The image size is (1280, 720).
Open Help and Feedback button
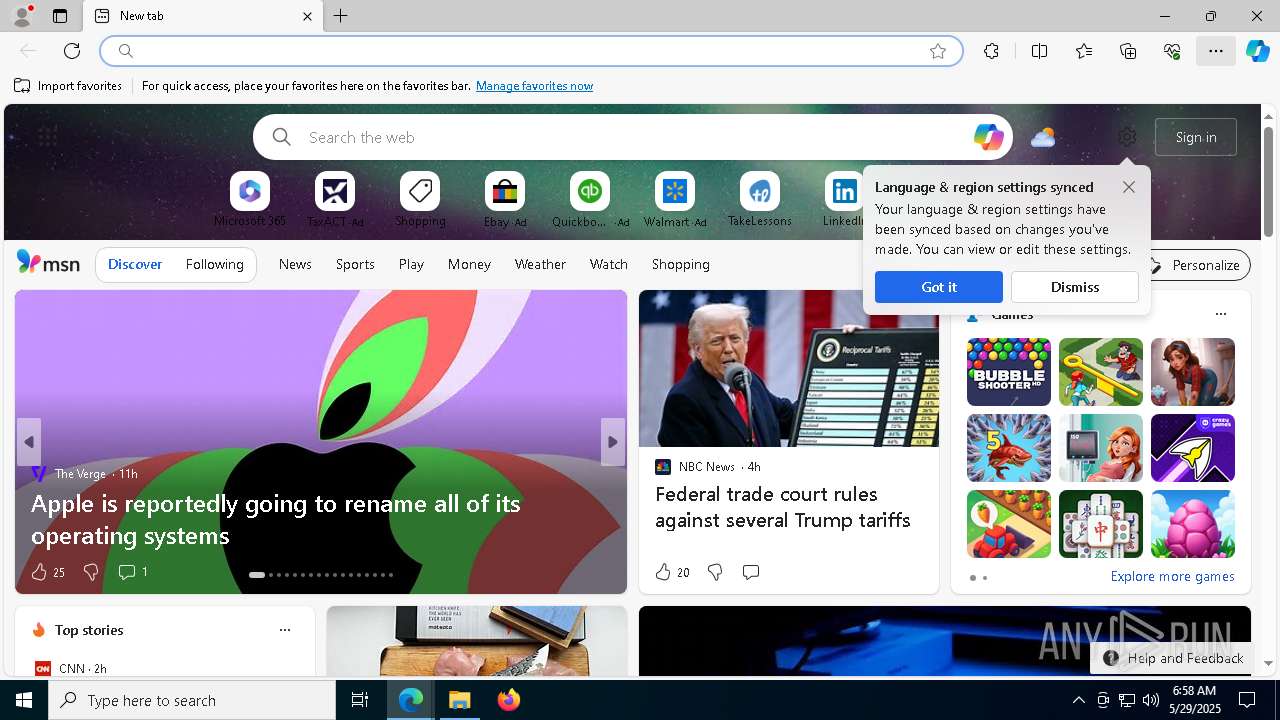point(1172,658)
